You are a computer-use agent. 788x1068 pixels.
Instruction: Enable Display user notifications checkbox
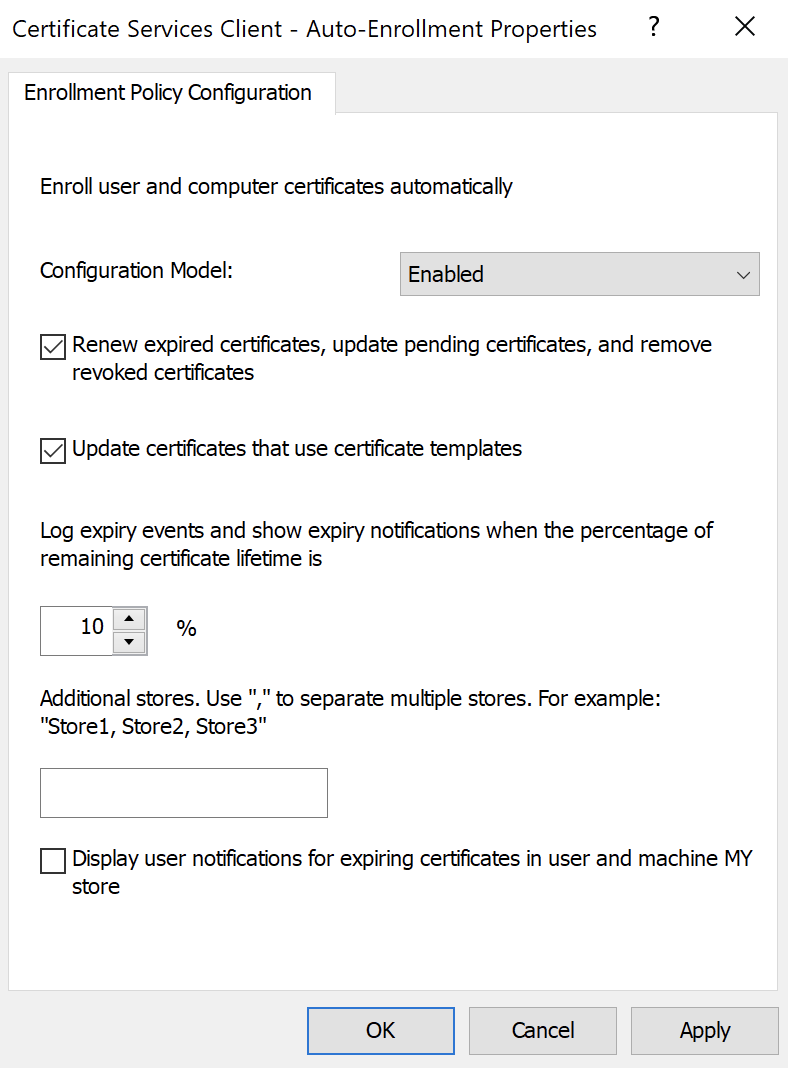pos(53,861)
